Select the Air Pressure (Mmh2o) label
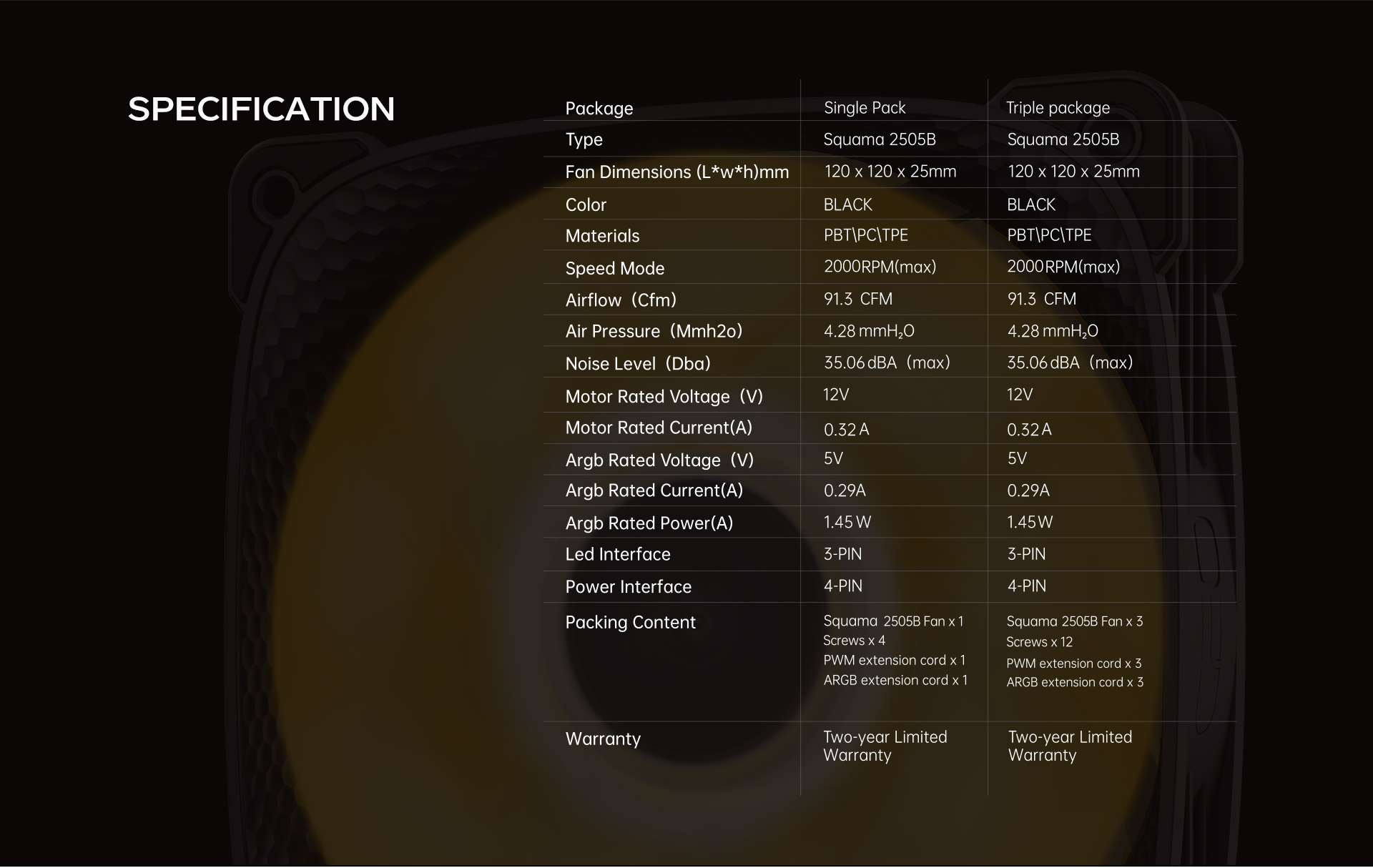Image resolution: width=1373 pixels, height=868 pixels. tap(654, 332)
